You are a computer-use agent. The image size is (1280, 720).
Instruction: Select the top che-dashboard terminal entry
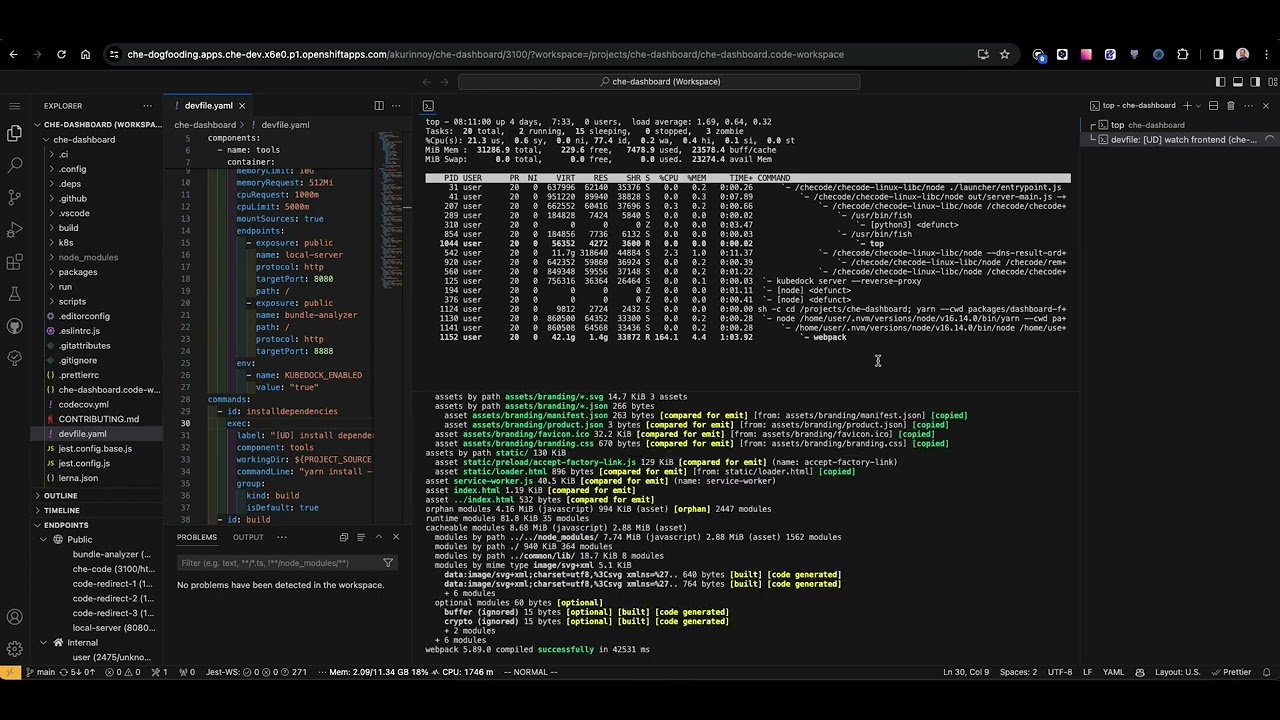[1181, 125]
